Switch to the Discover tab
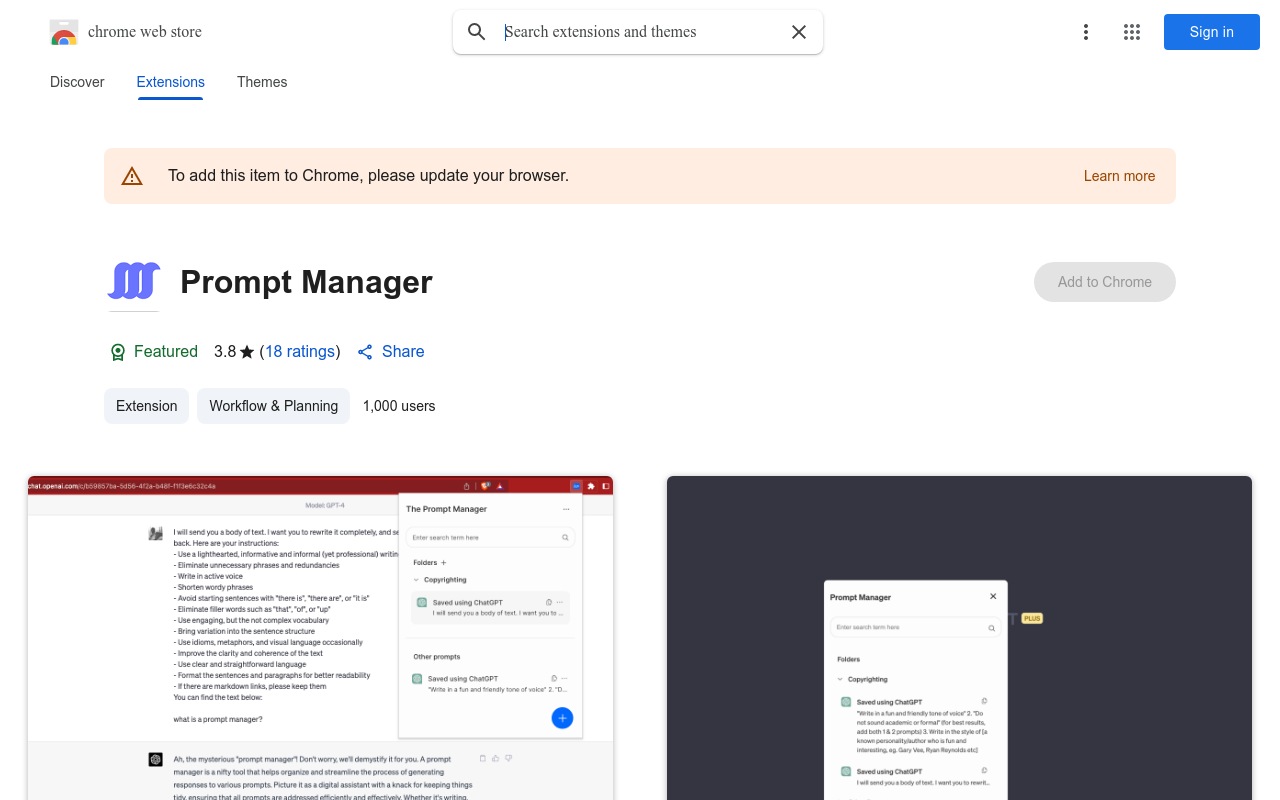Image resolution: width=1280 pixels, height=800 pixels. click(77, 82)
